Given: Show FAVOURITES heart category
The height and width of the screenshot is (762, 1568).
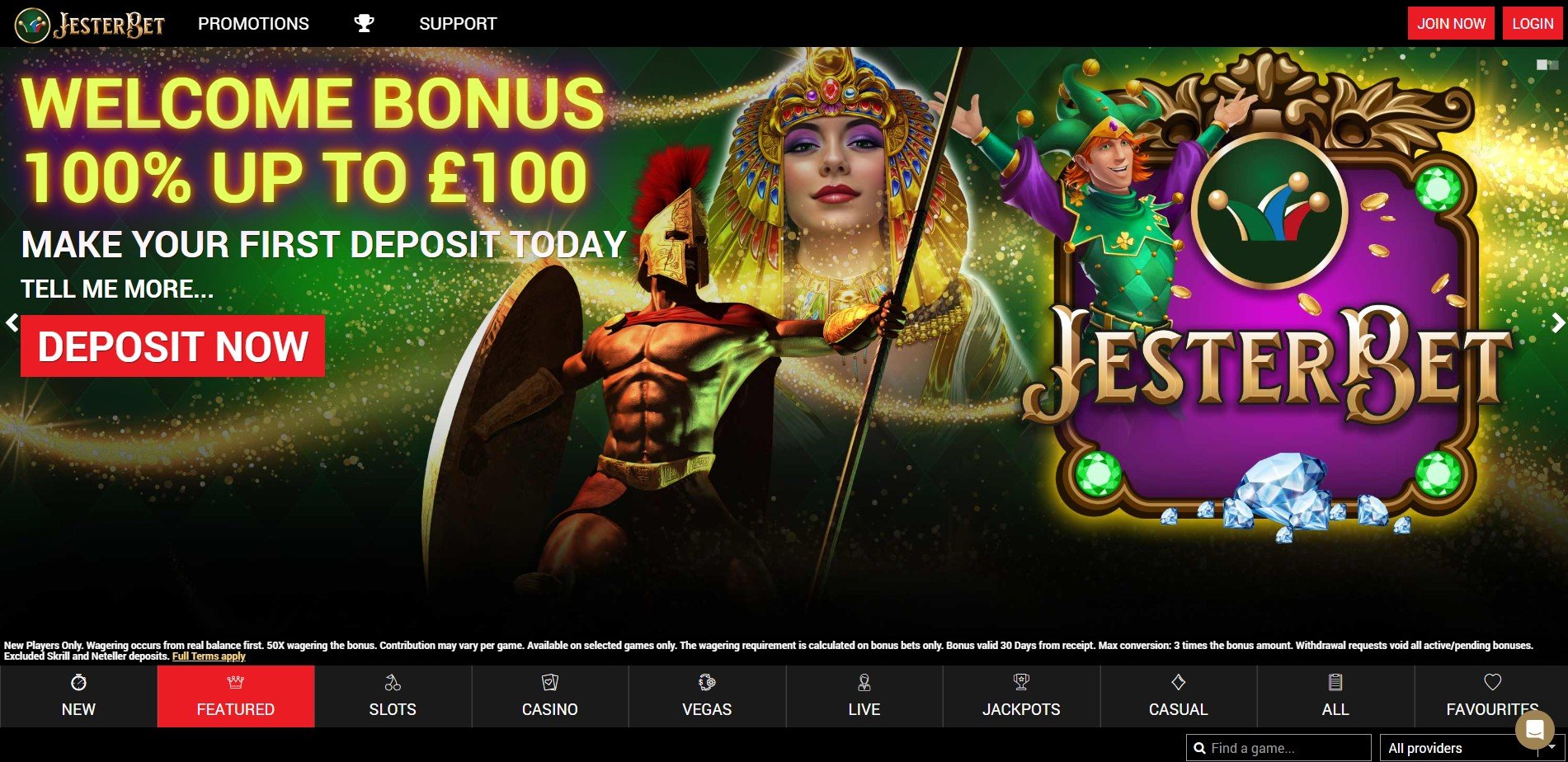Looking at the screenshot, I should point(1492,696).
